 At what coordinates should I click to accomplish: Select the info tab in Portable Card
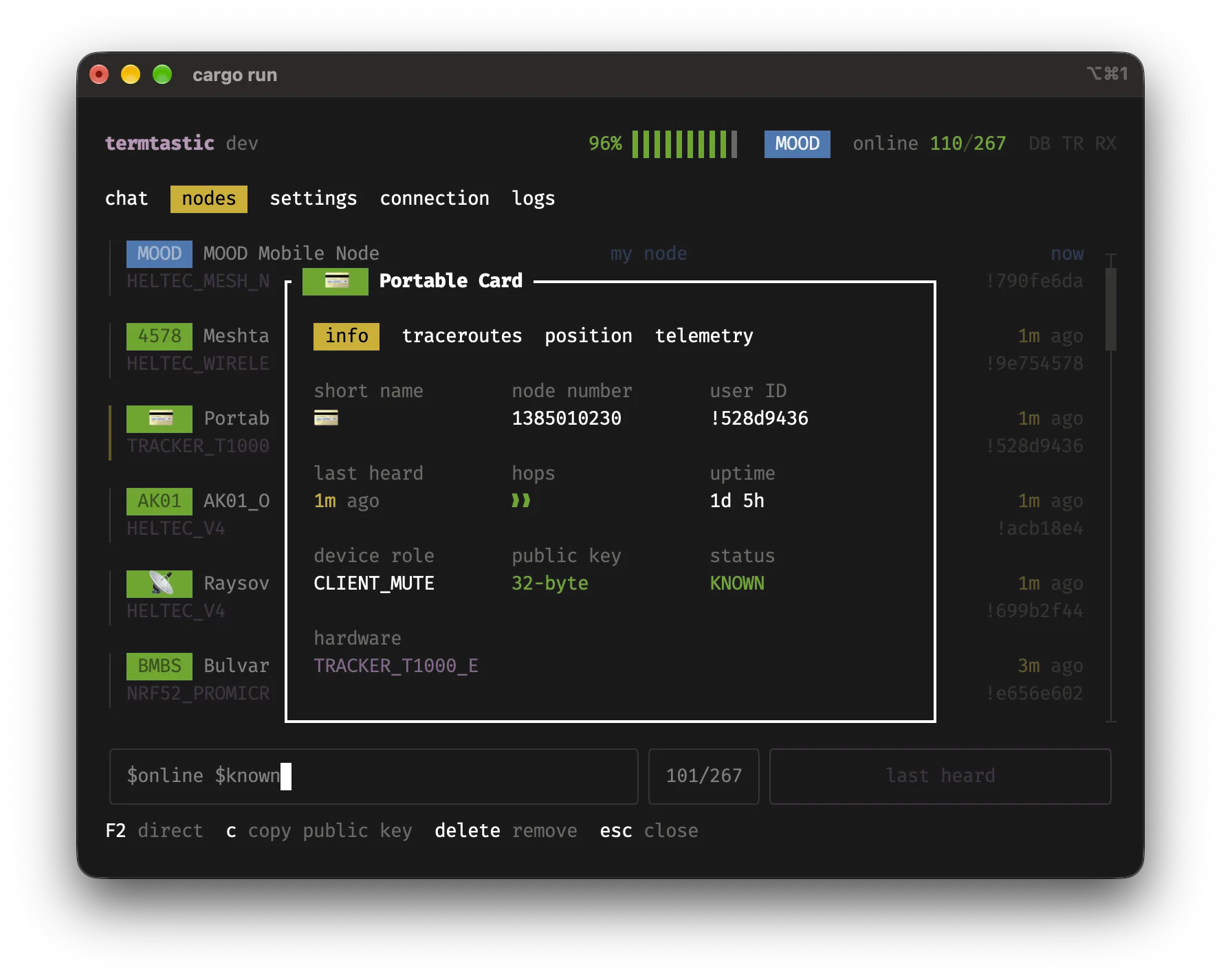point(346,336)
